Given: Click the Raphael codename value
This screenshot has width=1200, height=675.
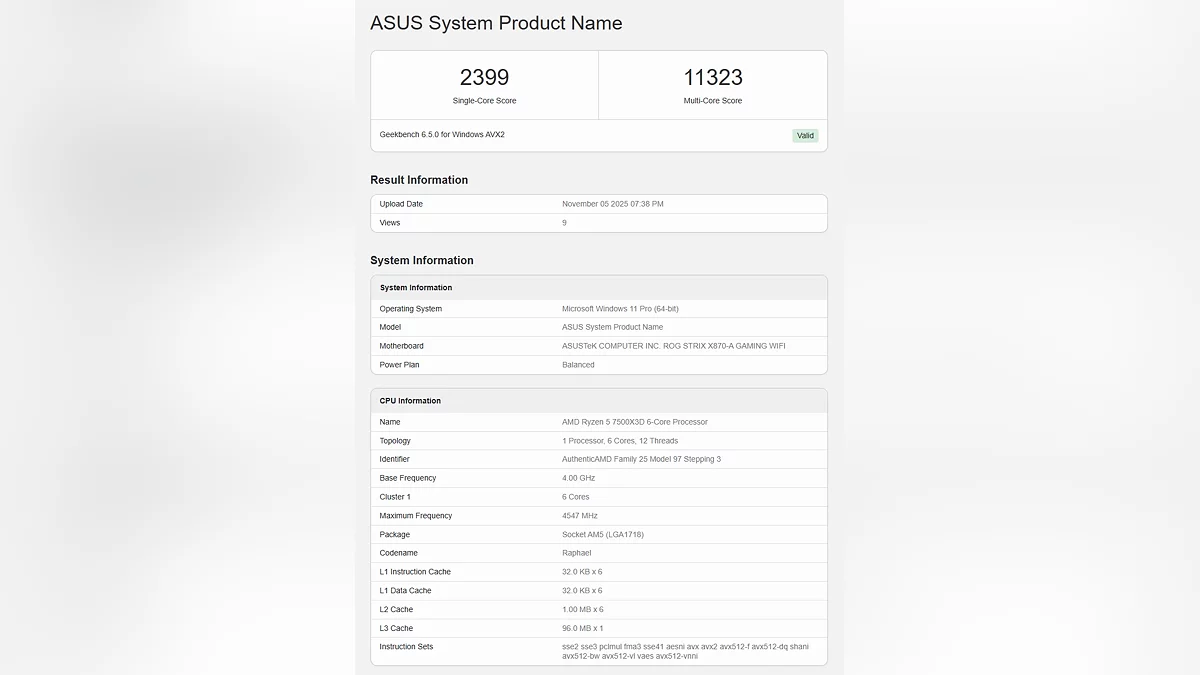Looking at the screenshot, I should tap(576, 553).
